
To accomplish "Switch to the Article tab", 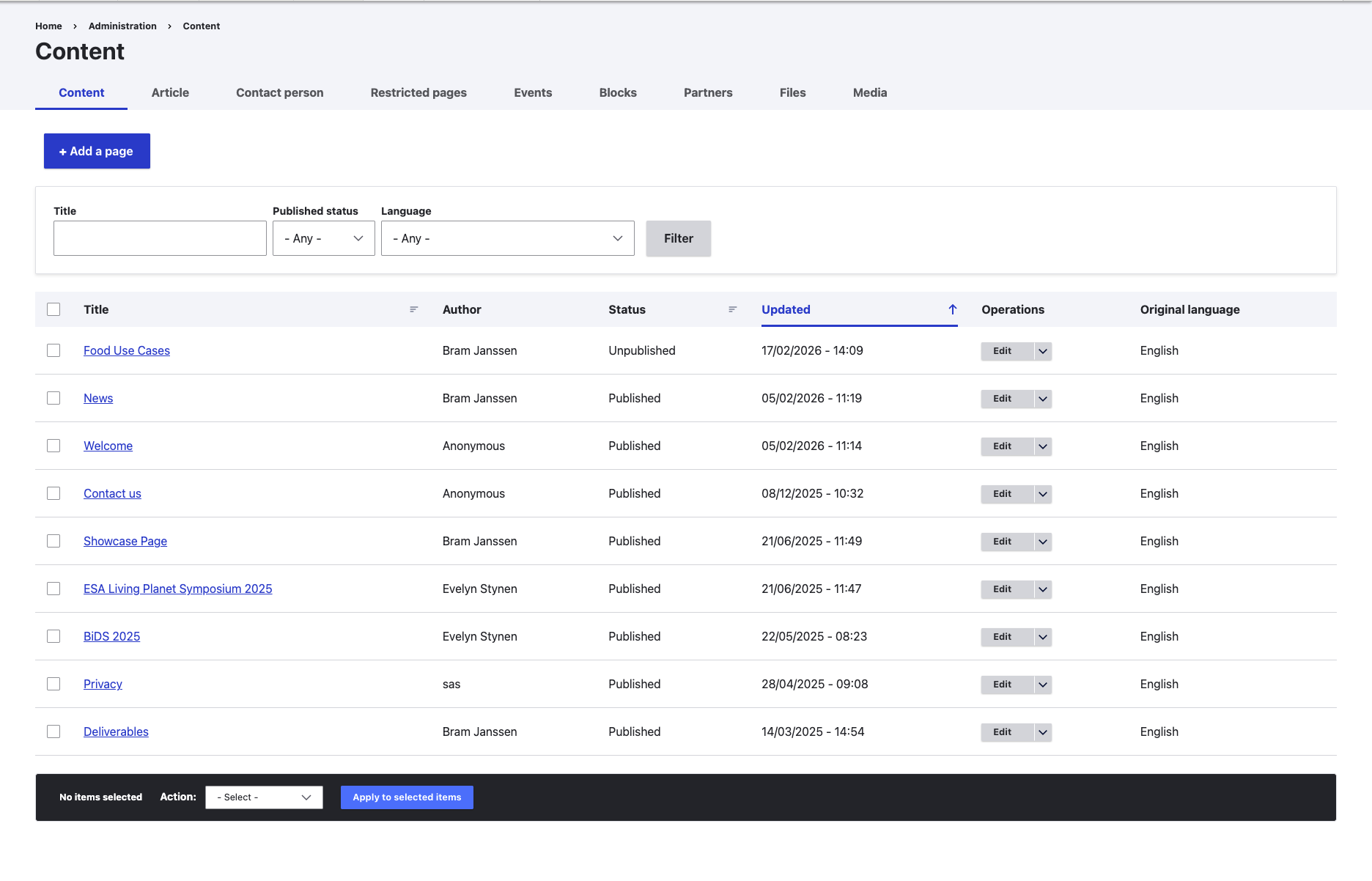I will tap(170, 92).
